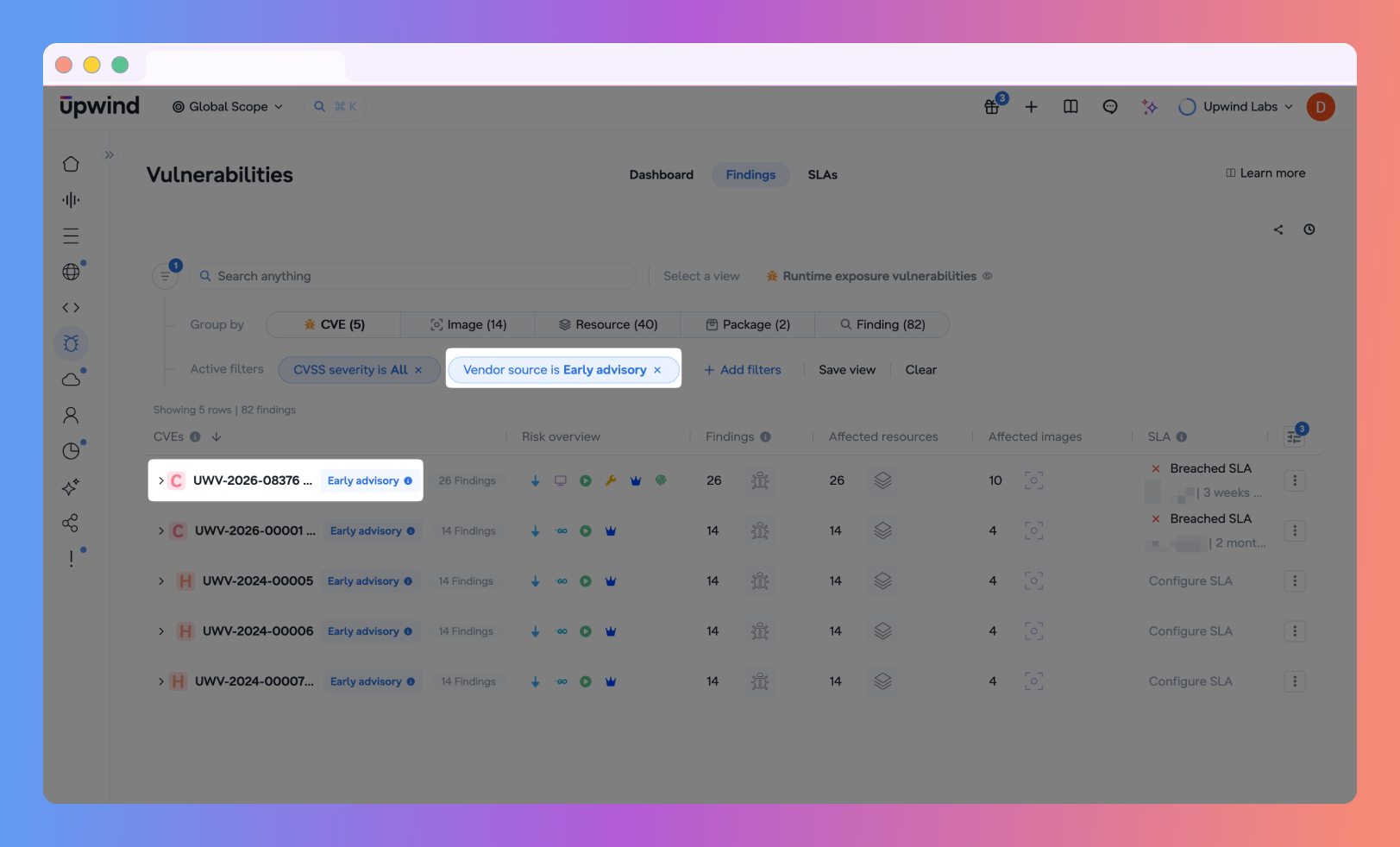Open the AI sparkle icon in header
The width and height of the screenshot is (1400, 847).
(x=1149, y=107)
